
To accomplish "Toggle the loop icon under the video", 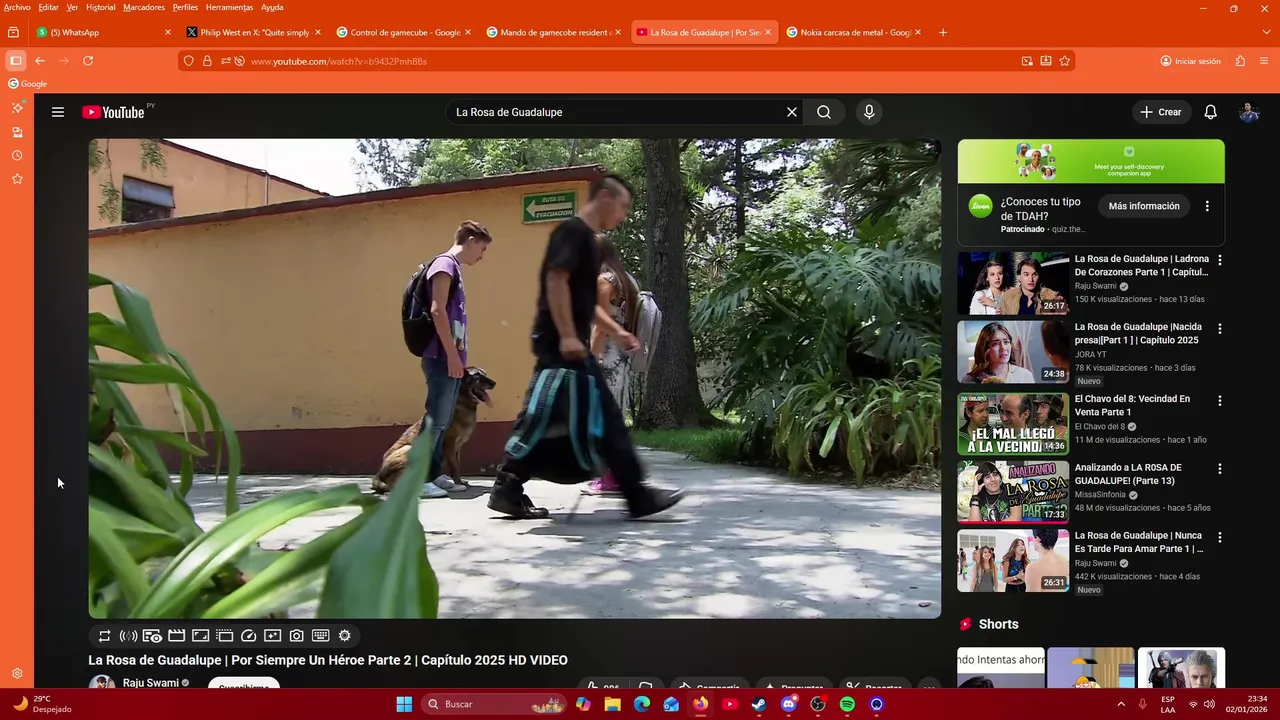I will pos(104,636).
